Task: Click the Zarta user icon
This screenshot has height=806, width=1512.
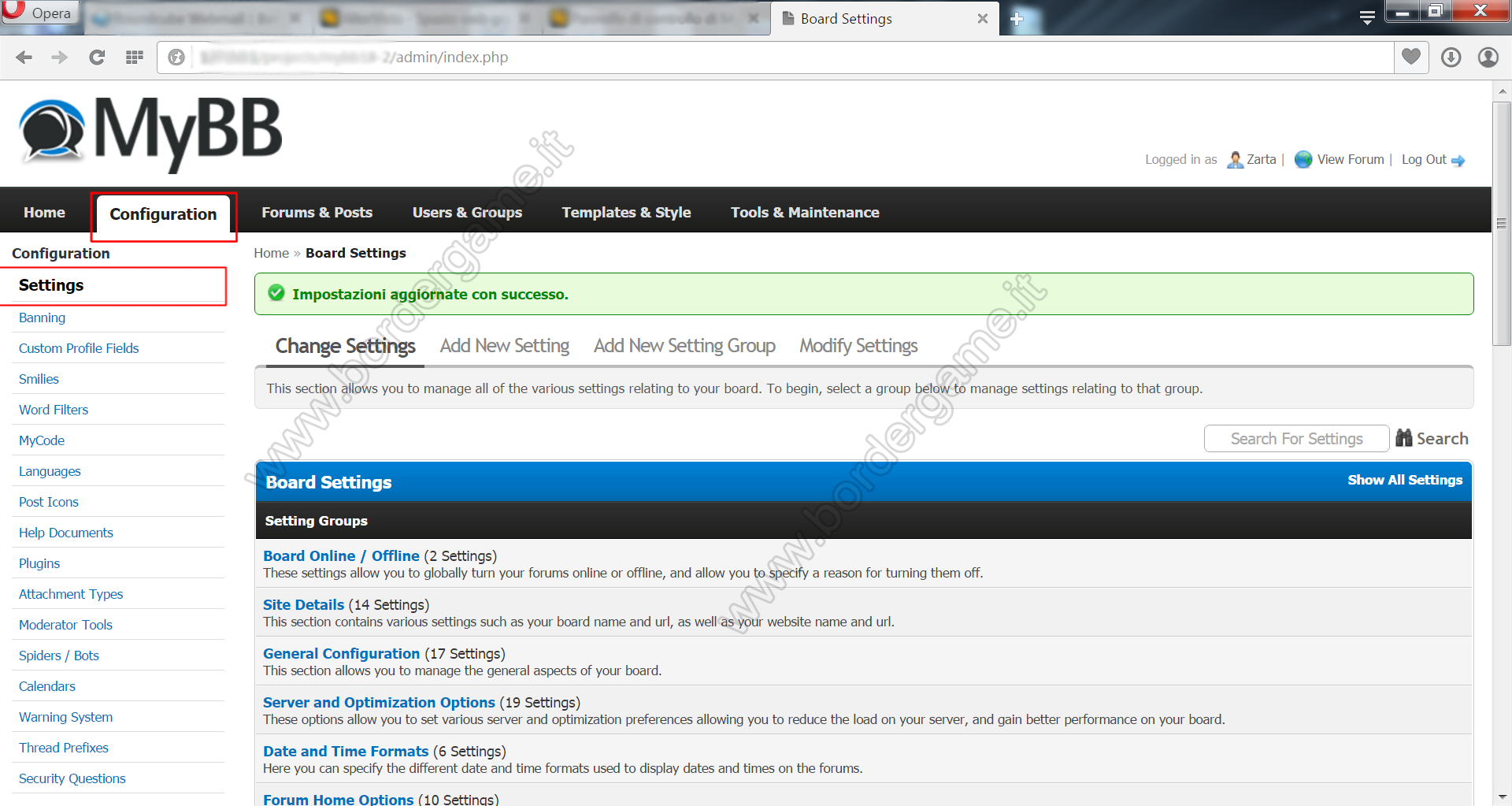Action: pyautogui.click(x=1236, y=160)
